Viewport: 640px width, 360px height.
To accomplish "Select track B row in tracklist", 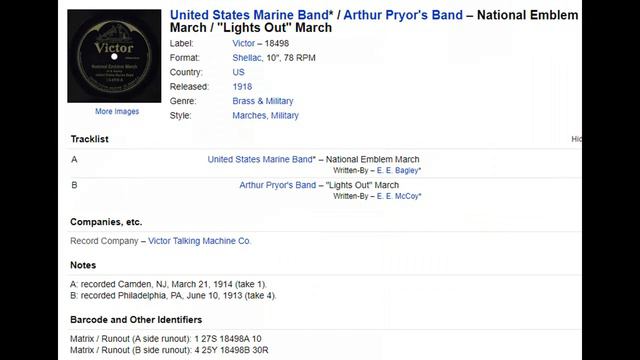I will pos(324,190).
